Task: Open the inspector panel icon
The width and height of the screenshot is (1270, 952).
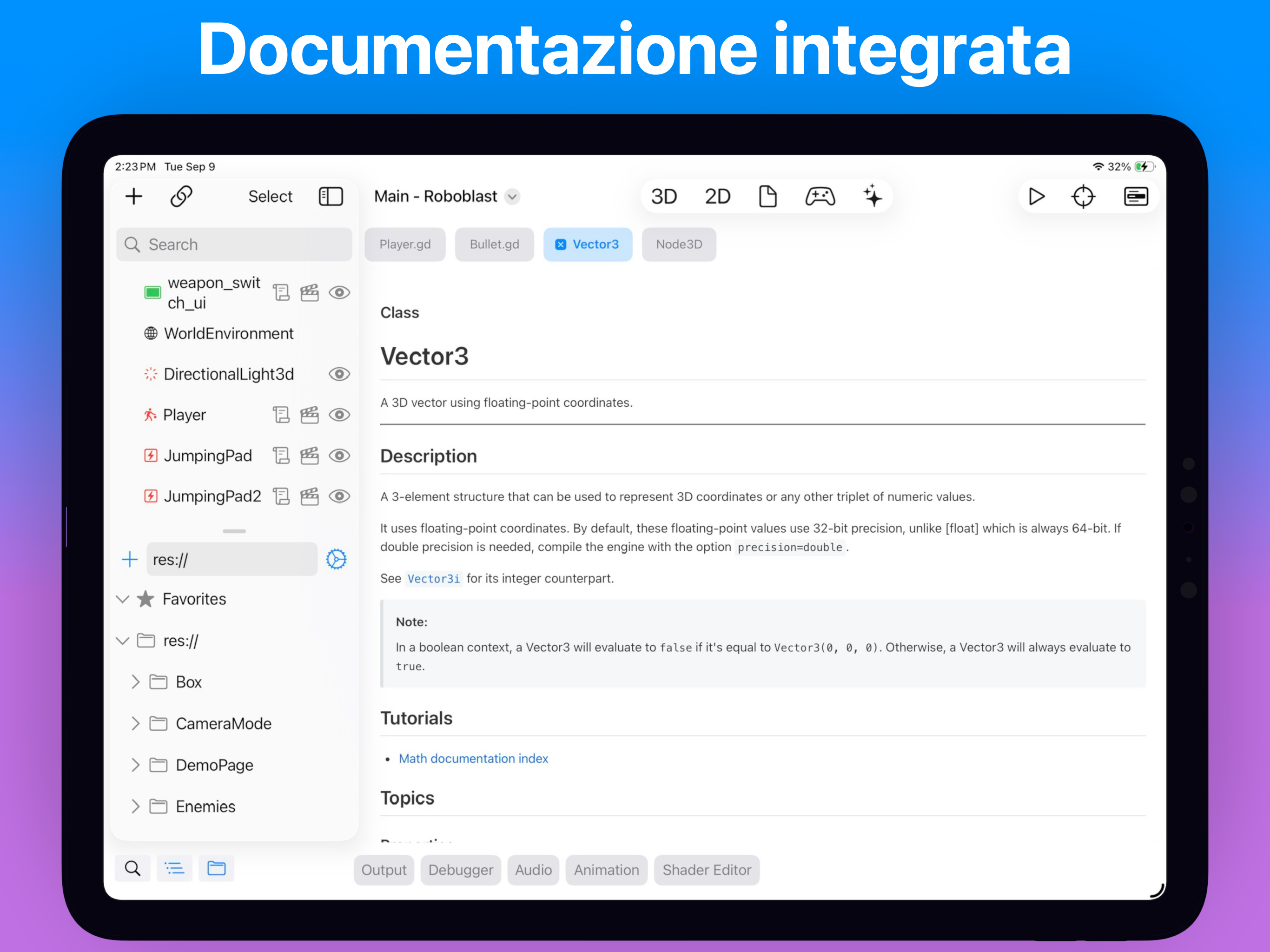Action: pos(1136,196)
